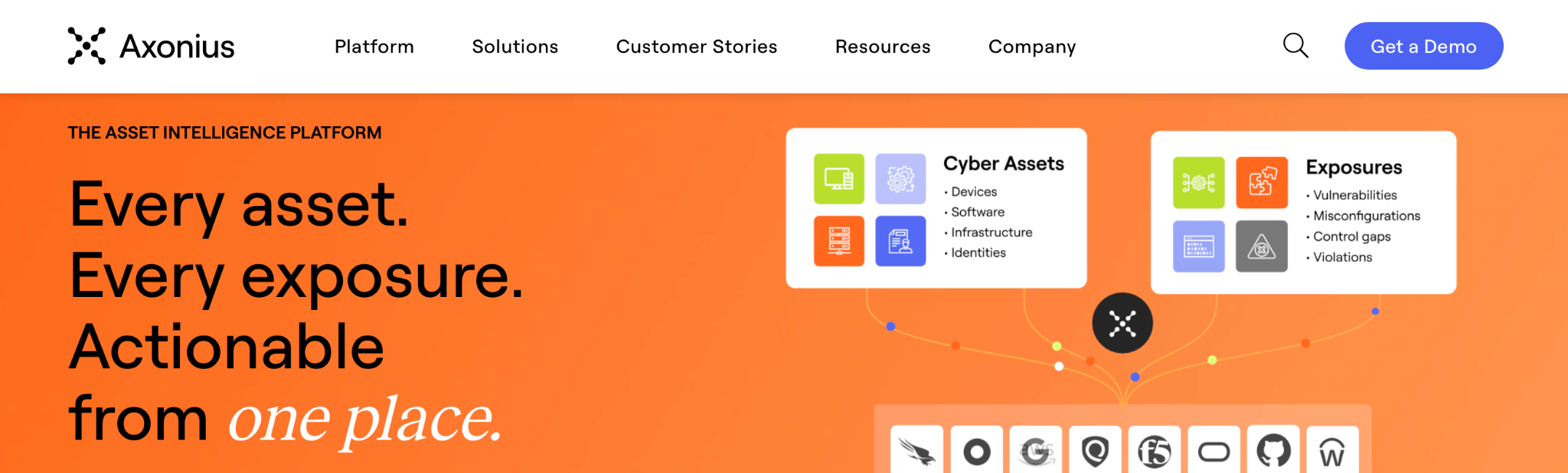The height and width of the screenshot is (473, 1568).
Task: Click the dark circular Axonius hub icon
Action: (1122, 323)
